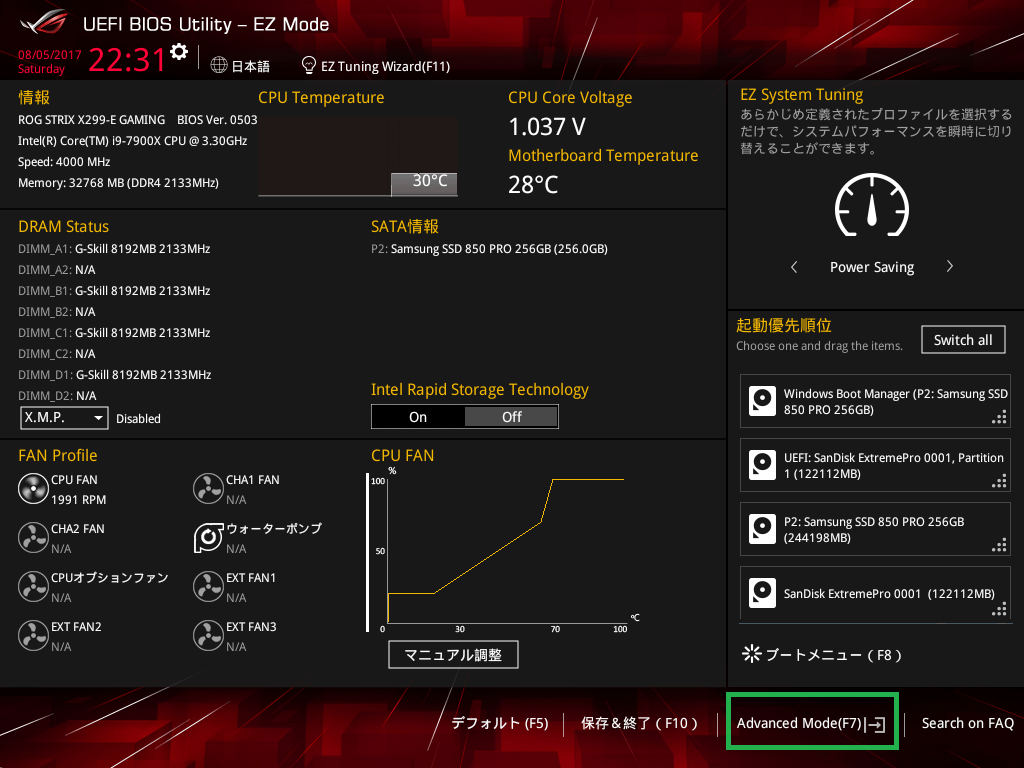
Task: Go to previous EZ System Tuning profile
Action: click(x=794, y=266)
